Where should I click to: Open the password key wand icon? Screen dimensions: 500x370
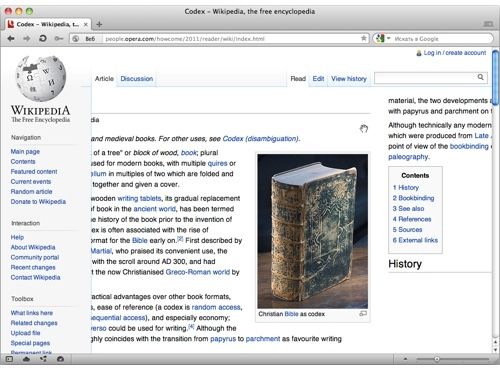(x=59, y=39)
